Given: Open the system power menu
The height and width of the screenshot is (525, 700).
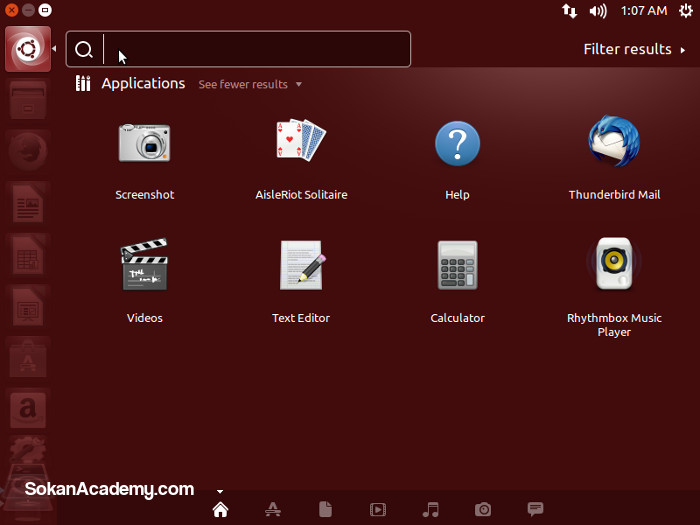Looking at the screenshot, I should [686, 10].
